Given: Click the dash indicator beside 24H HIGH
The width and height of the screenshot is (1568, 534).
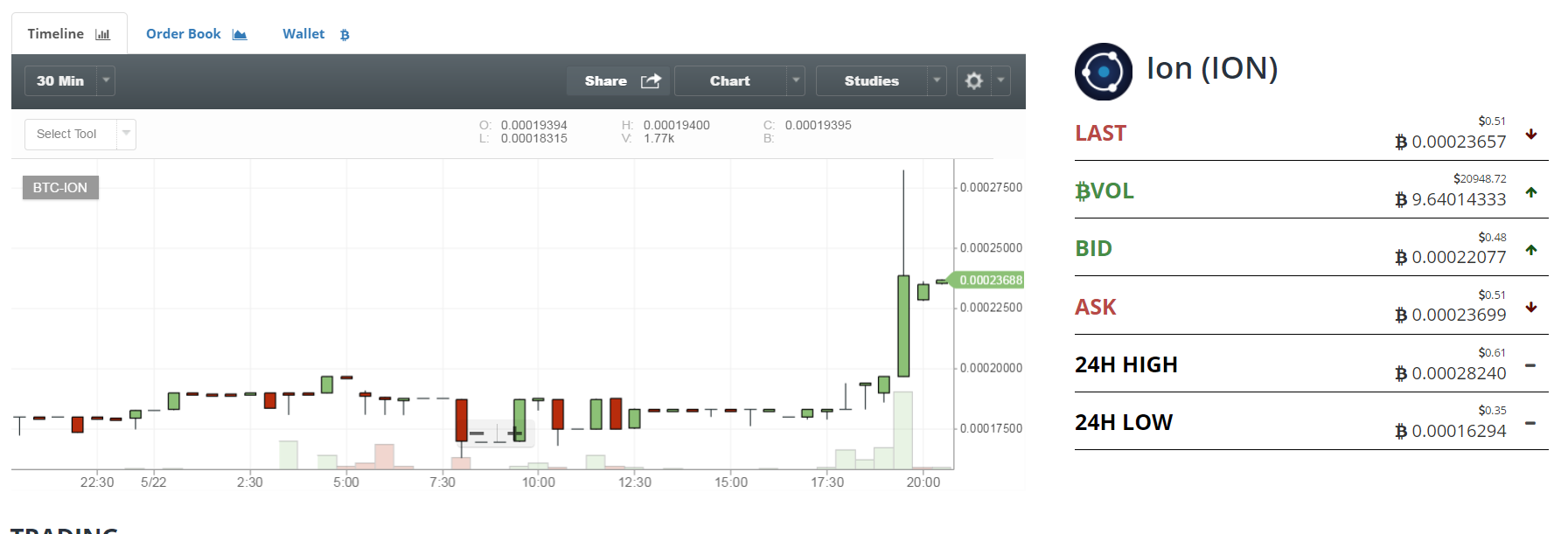Looking at the screenshot, I should point(1530,365).
